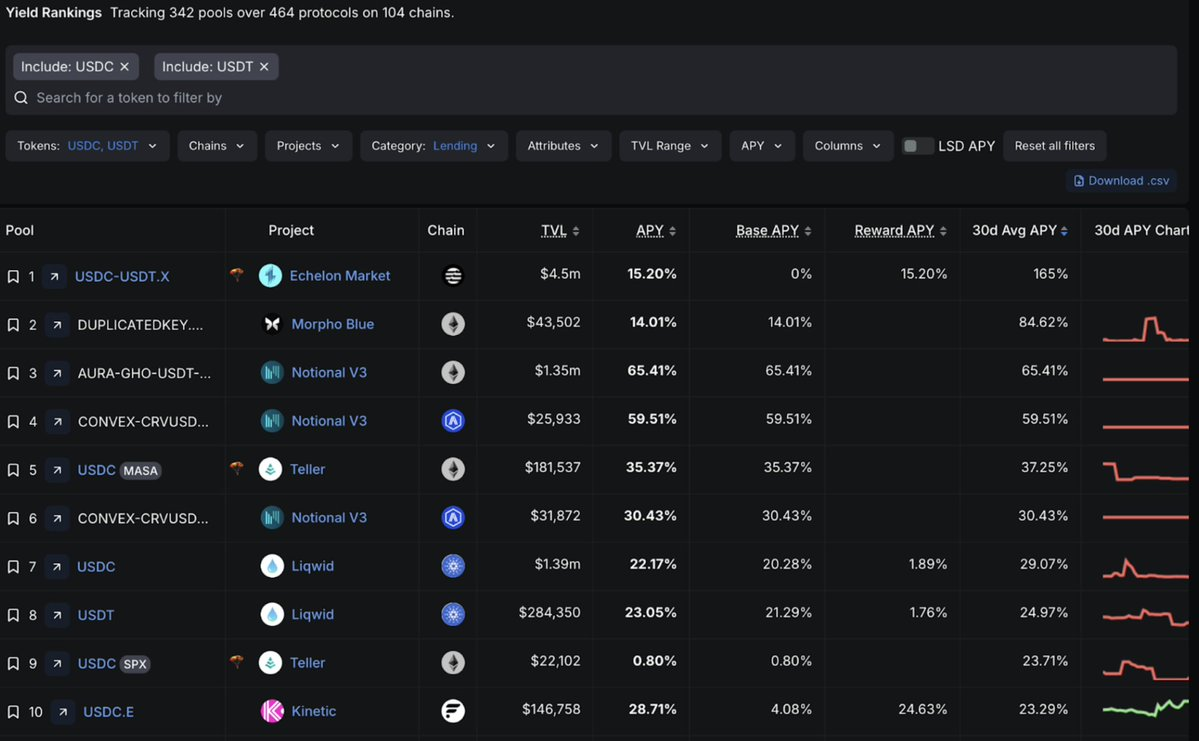Sort by 30d Avg APY column header

pyautogui.click(x=1020, y=230)
